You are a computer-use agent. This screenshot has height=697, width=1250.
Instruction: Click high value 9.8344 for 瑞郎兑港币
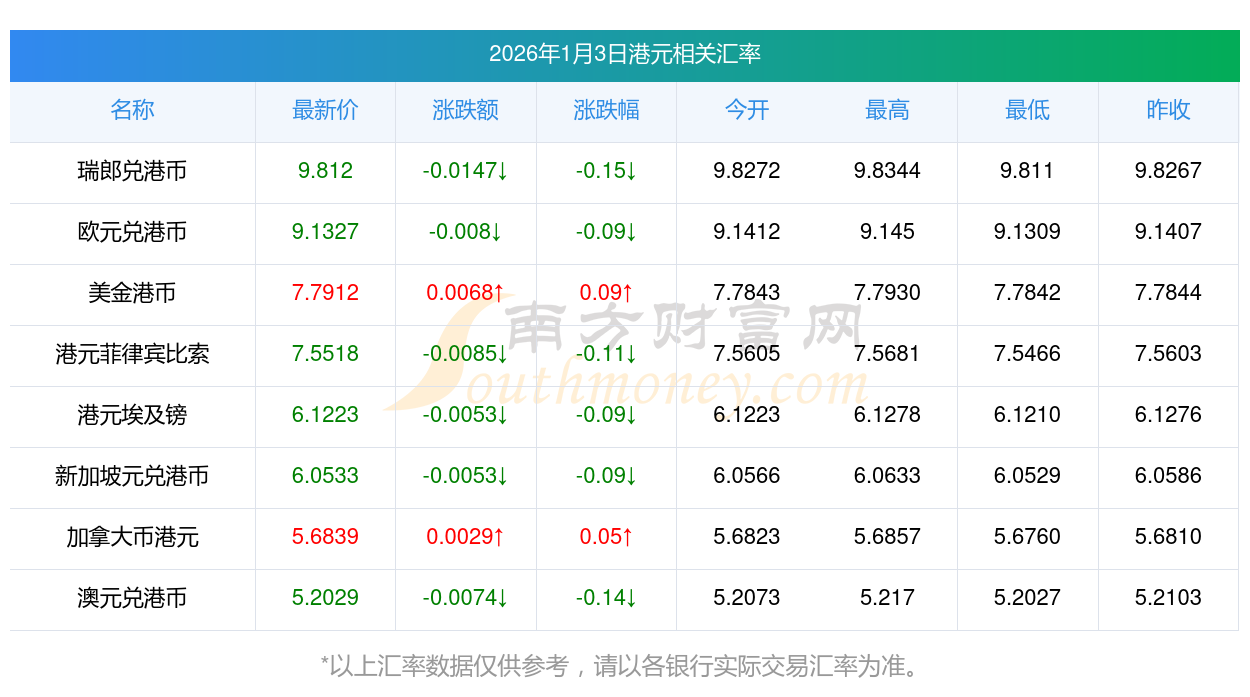(x=887, y=171)
